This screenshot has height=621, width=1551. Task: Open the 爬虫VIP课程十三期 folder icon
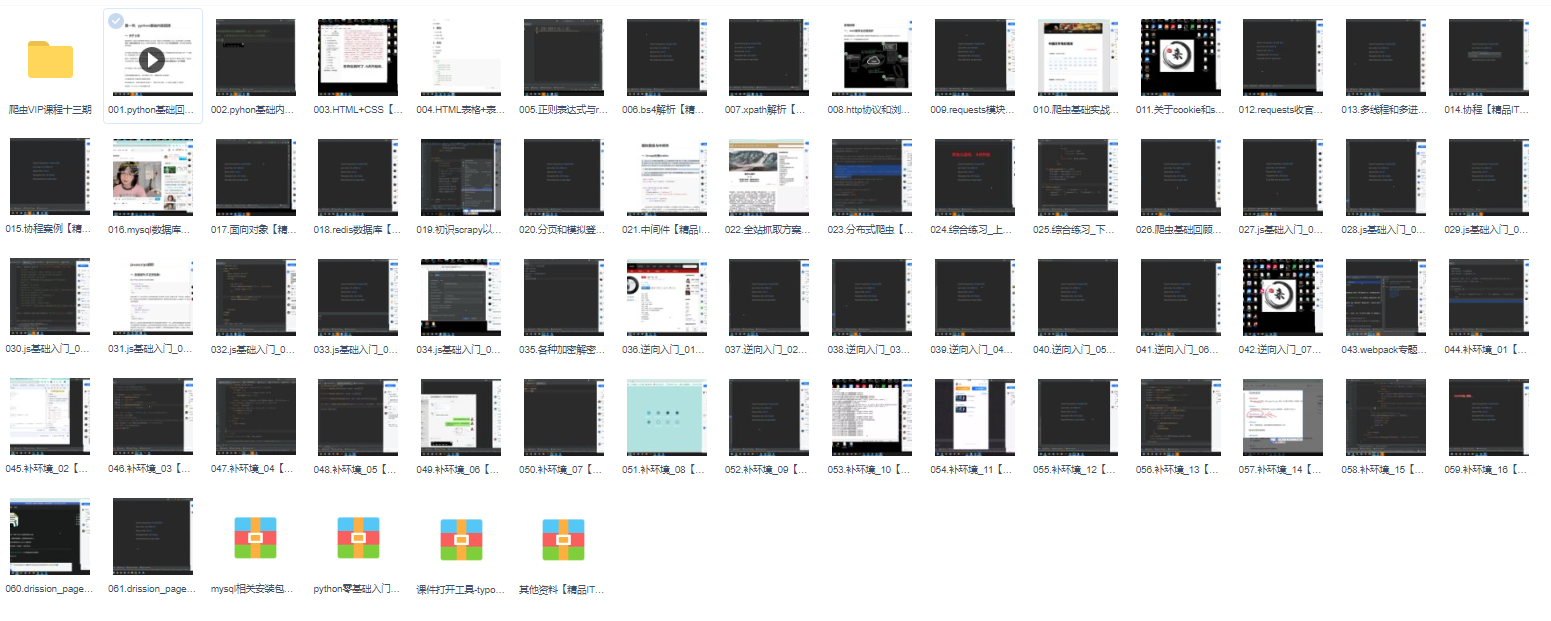[x=50, y=60]
